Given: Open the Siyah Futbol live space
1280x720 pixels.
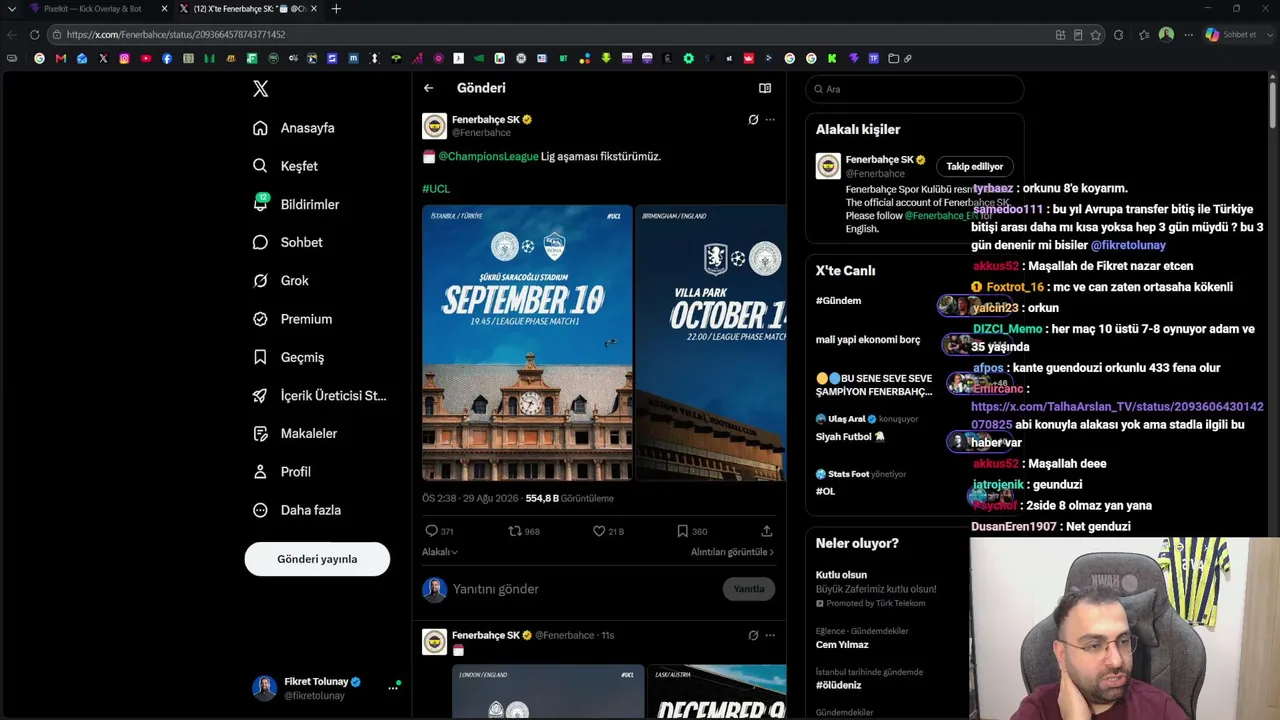Looking at the screenshot, I should point(850,437).
